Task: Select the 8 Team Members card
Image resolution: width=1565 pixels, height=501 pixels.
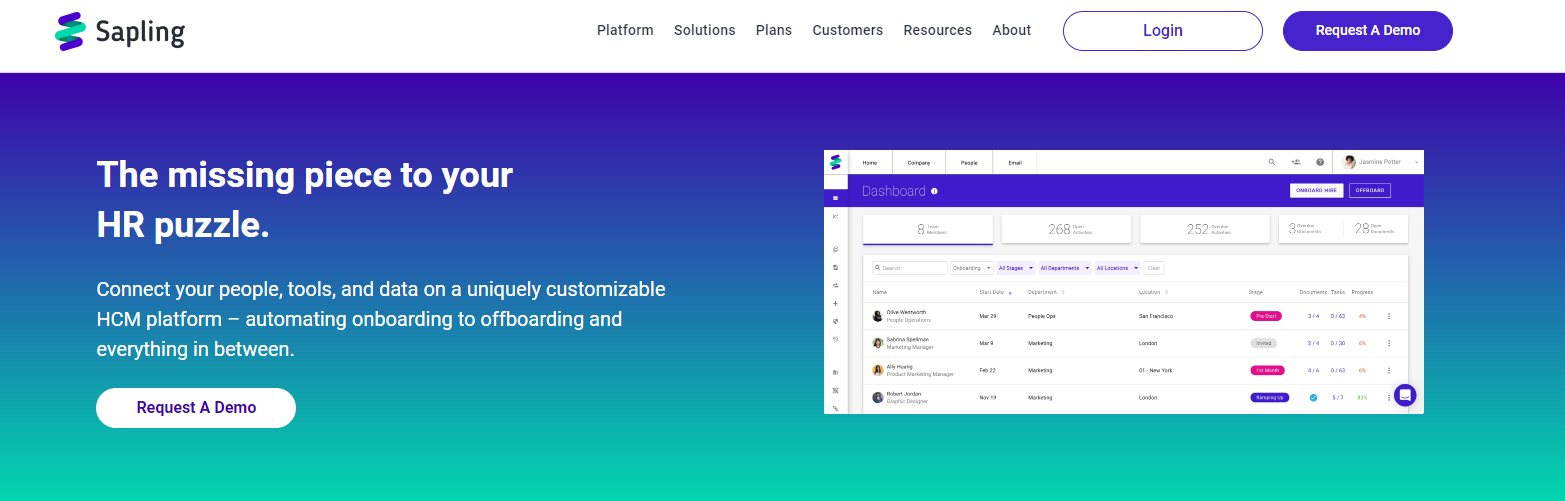Action: pos(928,229)
